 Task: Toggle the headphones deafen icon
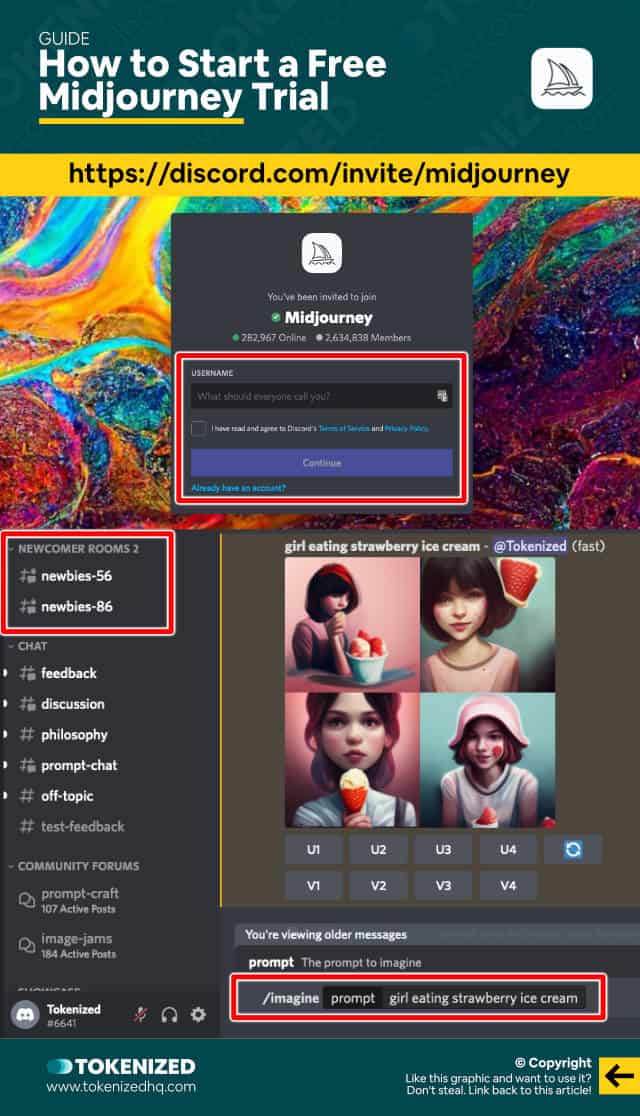pyautogui.click(x=169, y=1015)
